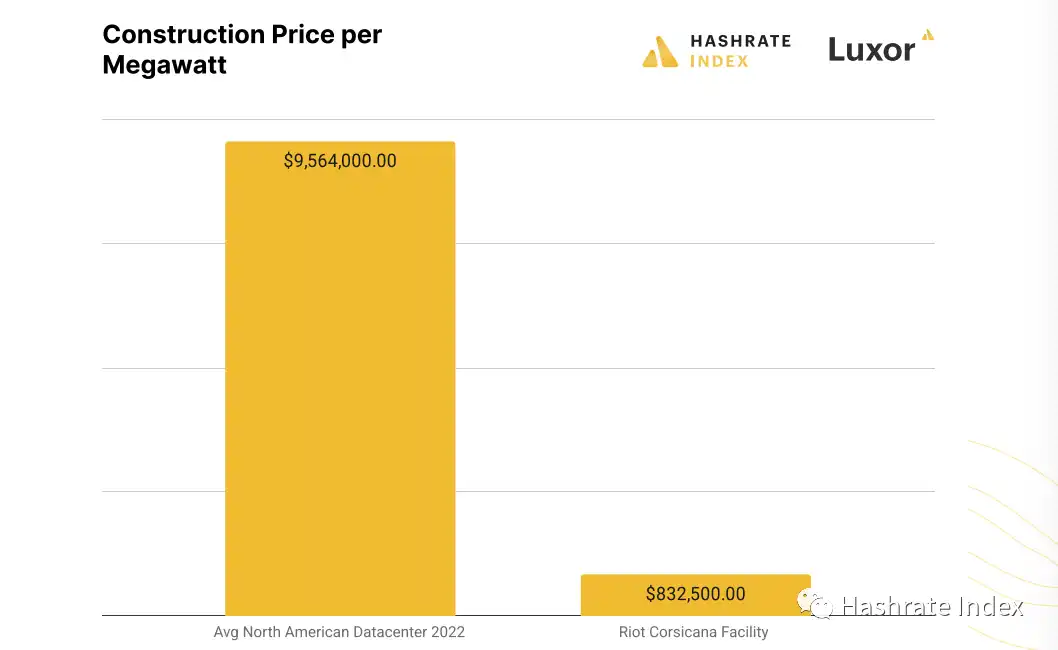1058x650 pixels.
Task: Click the second gridline from the top
Action: coord(700,243)
